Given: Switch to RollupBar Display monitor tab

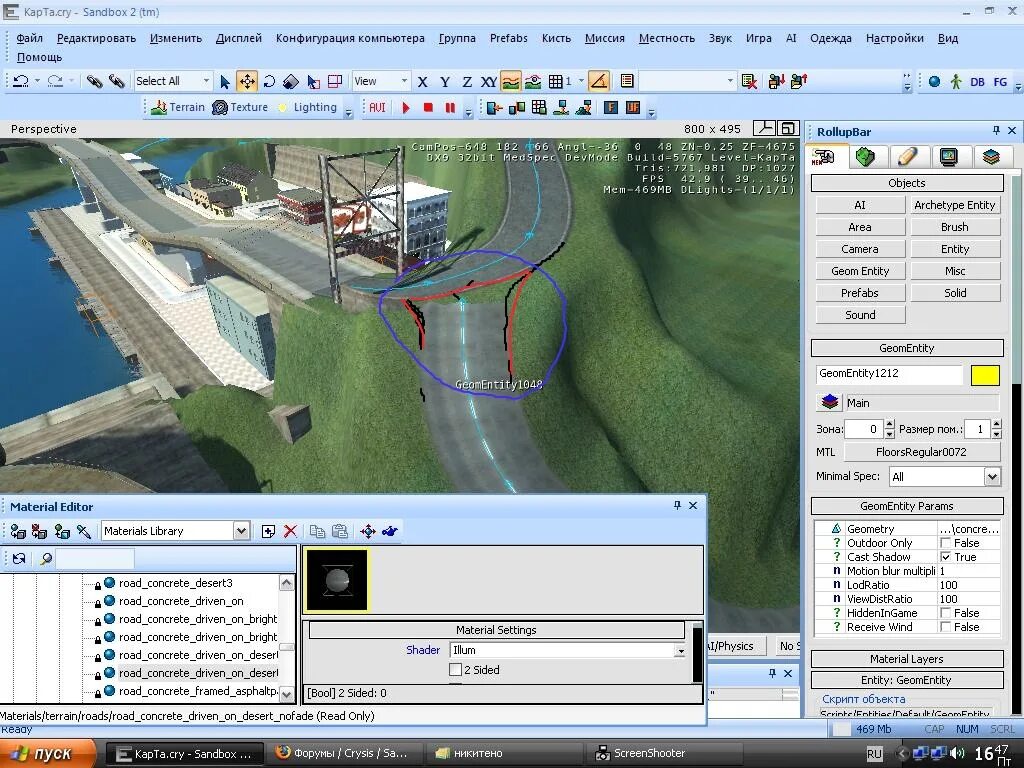Looking at the screenshot, I should click(949, 157).
